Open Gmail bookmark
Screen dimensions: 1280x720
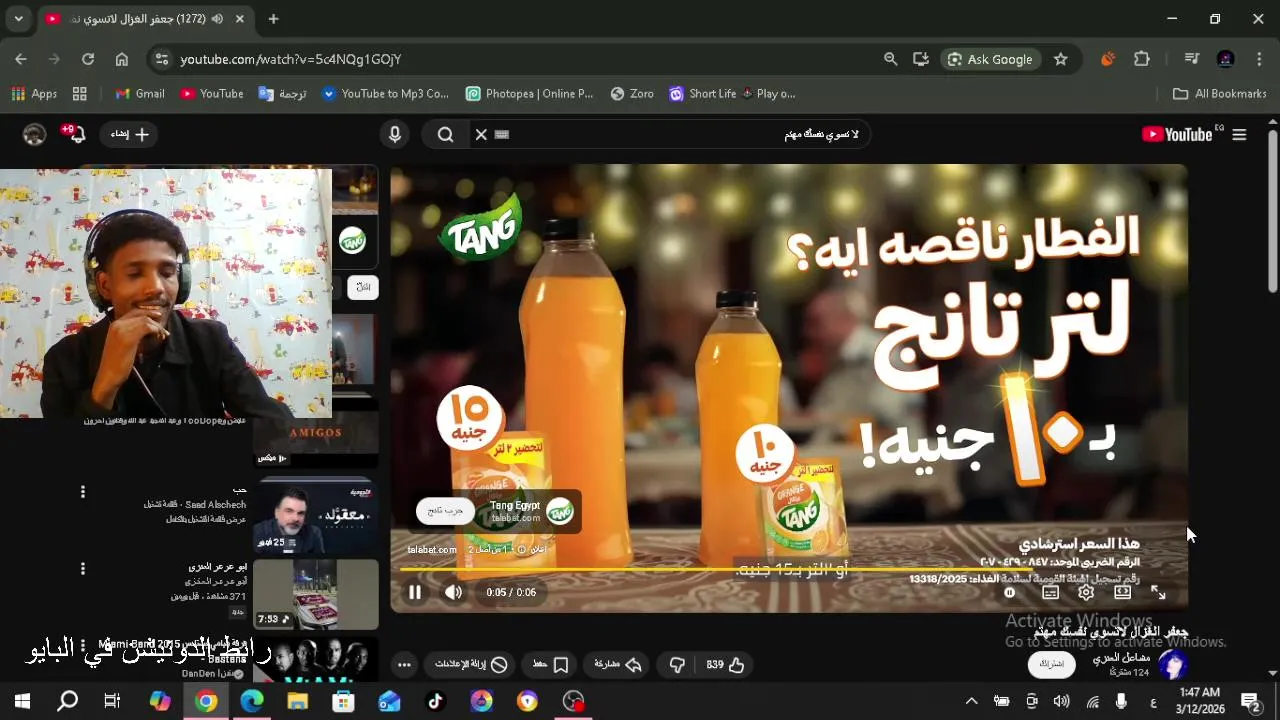(140, 93)
